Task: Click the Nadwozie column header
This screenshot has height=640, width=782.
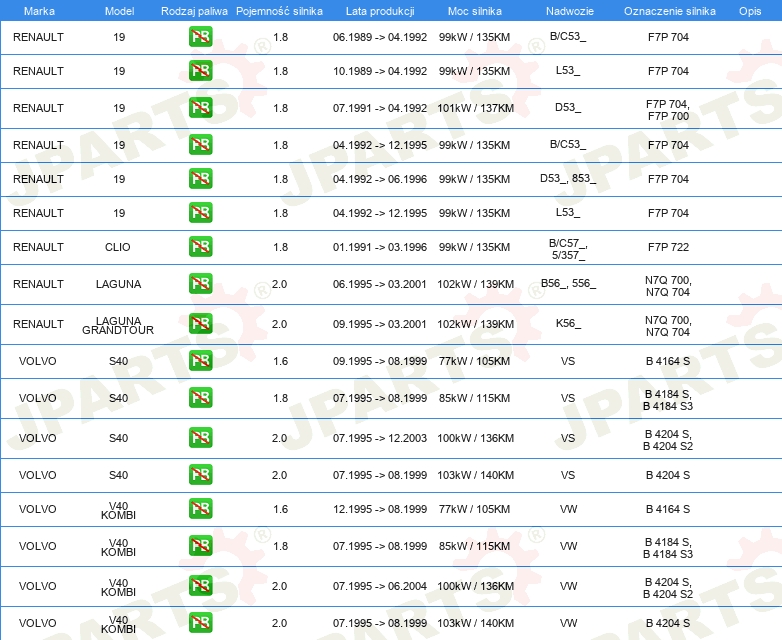Action: click(570, 11)
